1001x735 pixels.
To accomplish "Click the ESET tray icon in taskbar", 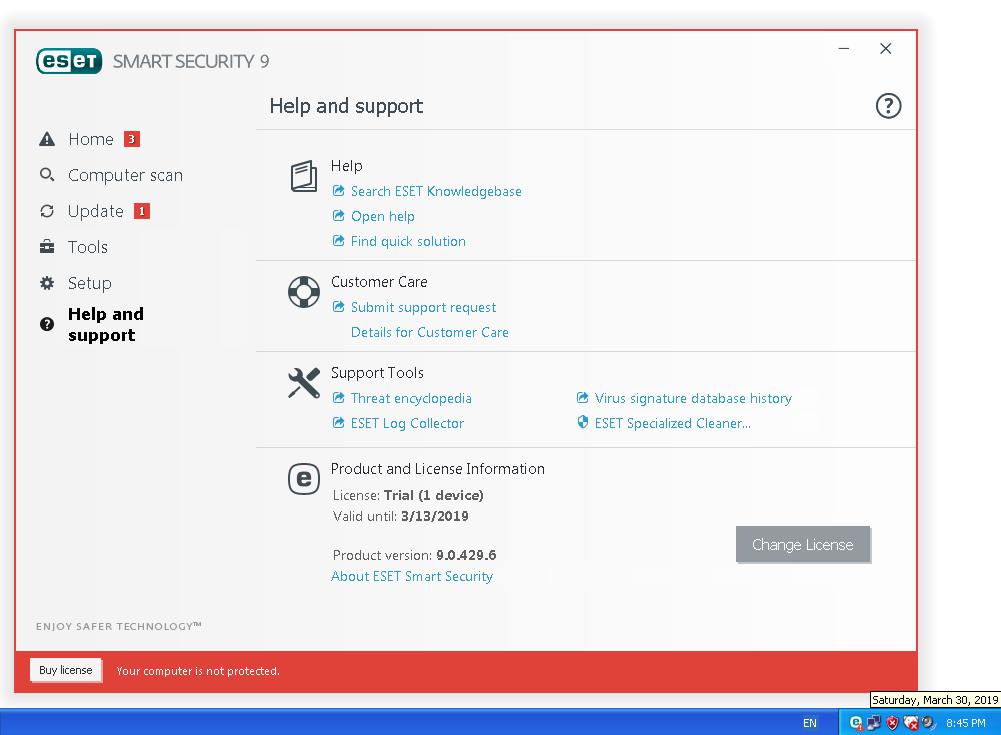I will click(x=855, y=723).
